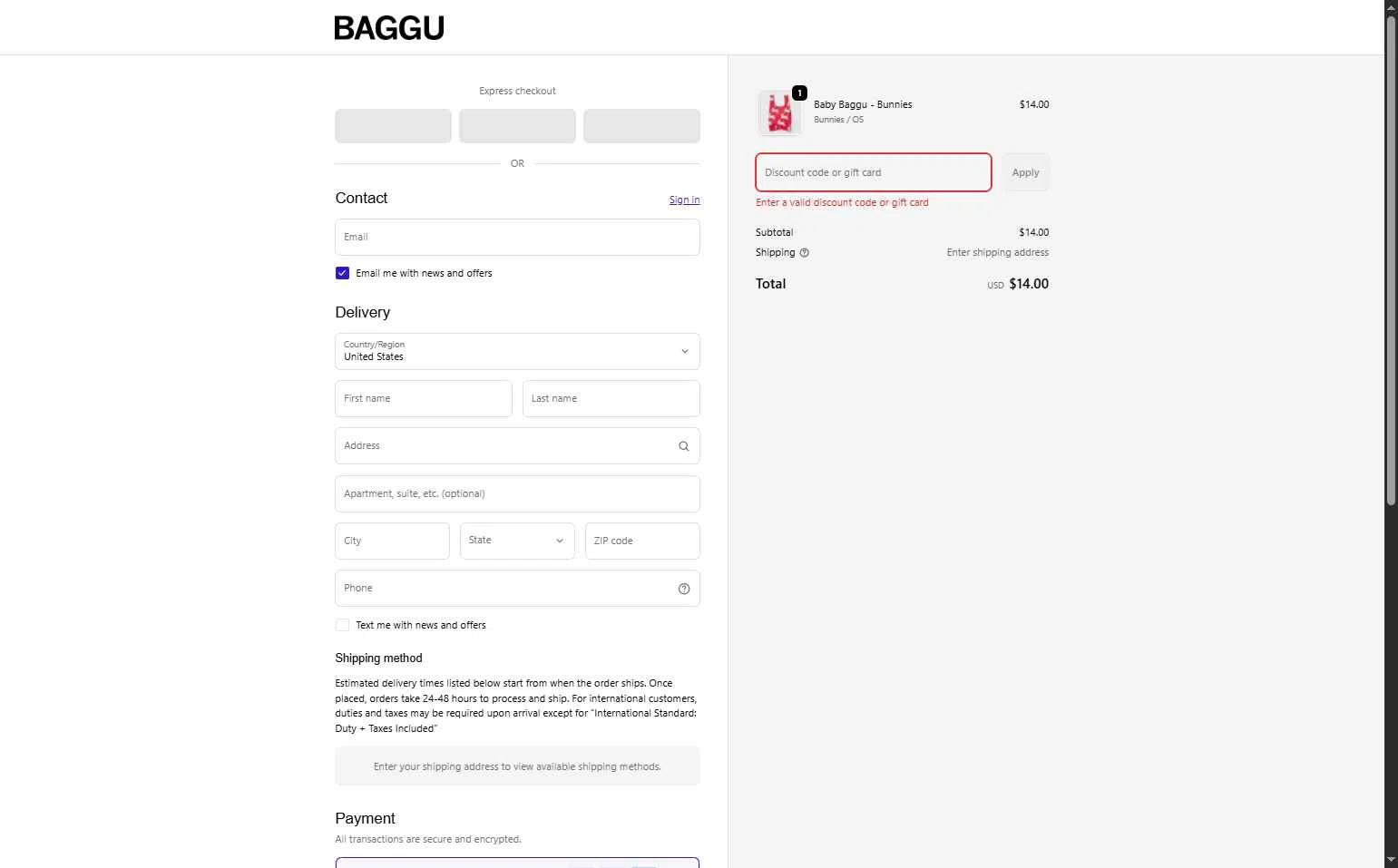
Task: Click the shipping info question mark icon
Action: click(804, 253)
